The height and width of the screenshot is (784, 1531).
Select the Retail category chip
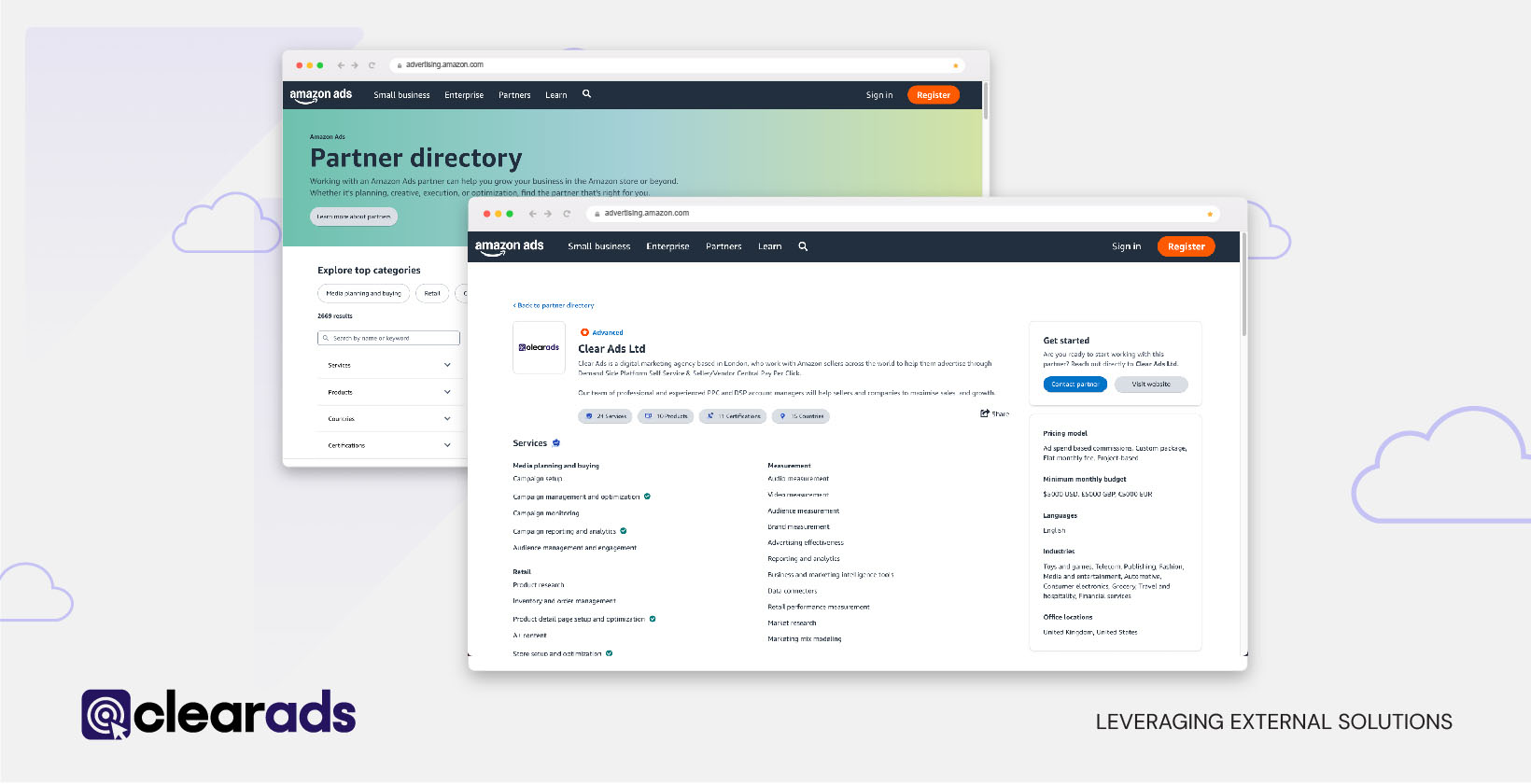432,293
